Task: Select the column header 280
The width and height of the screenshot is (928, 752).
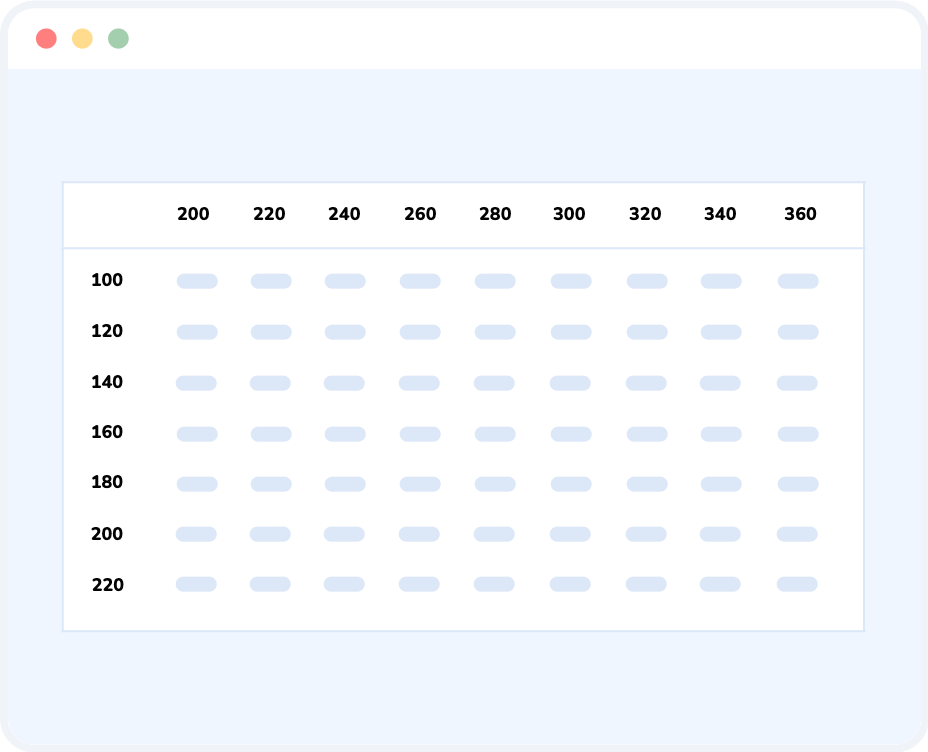Action: pos(495,214)
